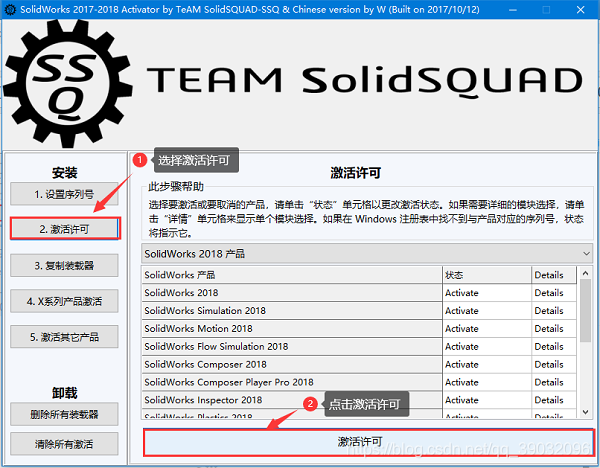This screenshot has width=600, height=468.
Task: Toggle Activate status for Flow Simulation 2018
Action: pos(487,346)
